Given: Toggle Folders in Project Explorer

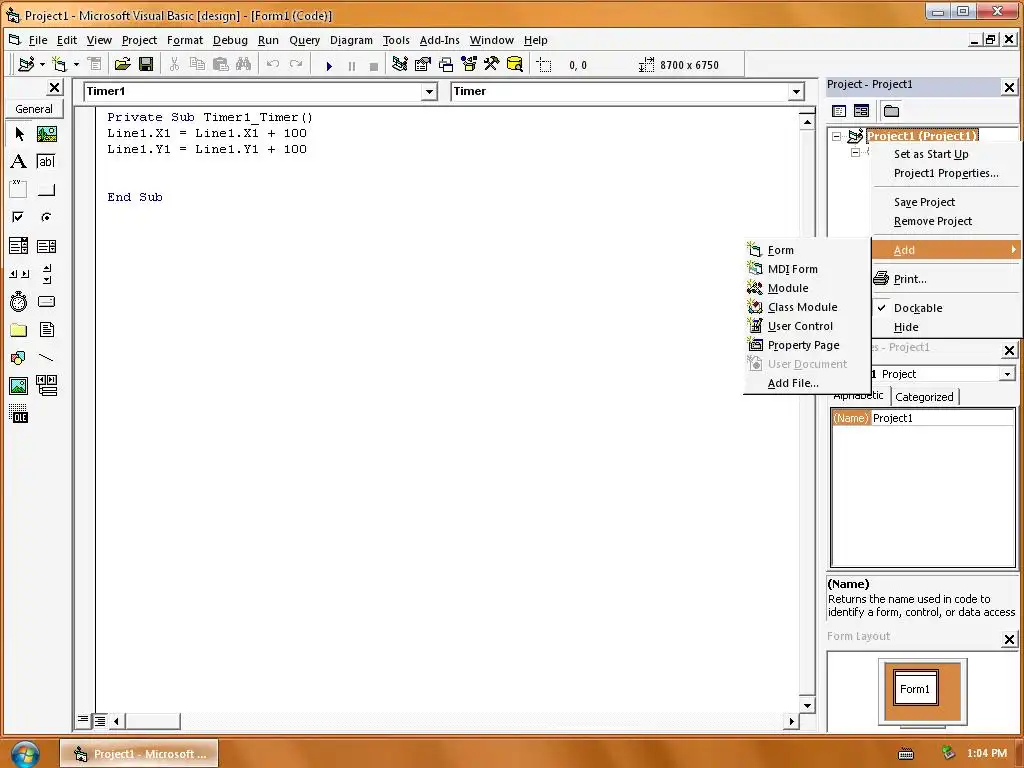Looking at the screenshot, I should (891, 111).
